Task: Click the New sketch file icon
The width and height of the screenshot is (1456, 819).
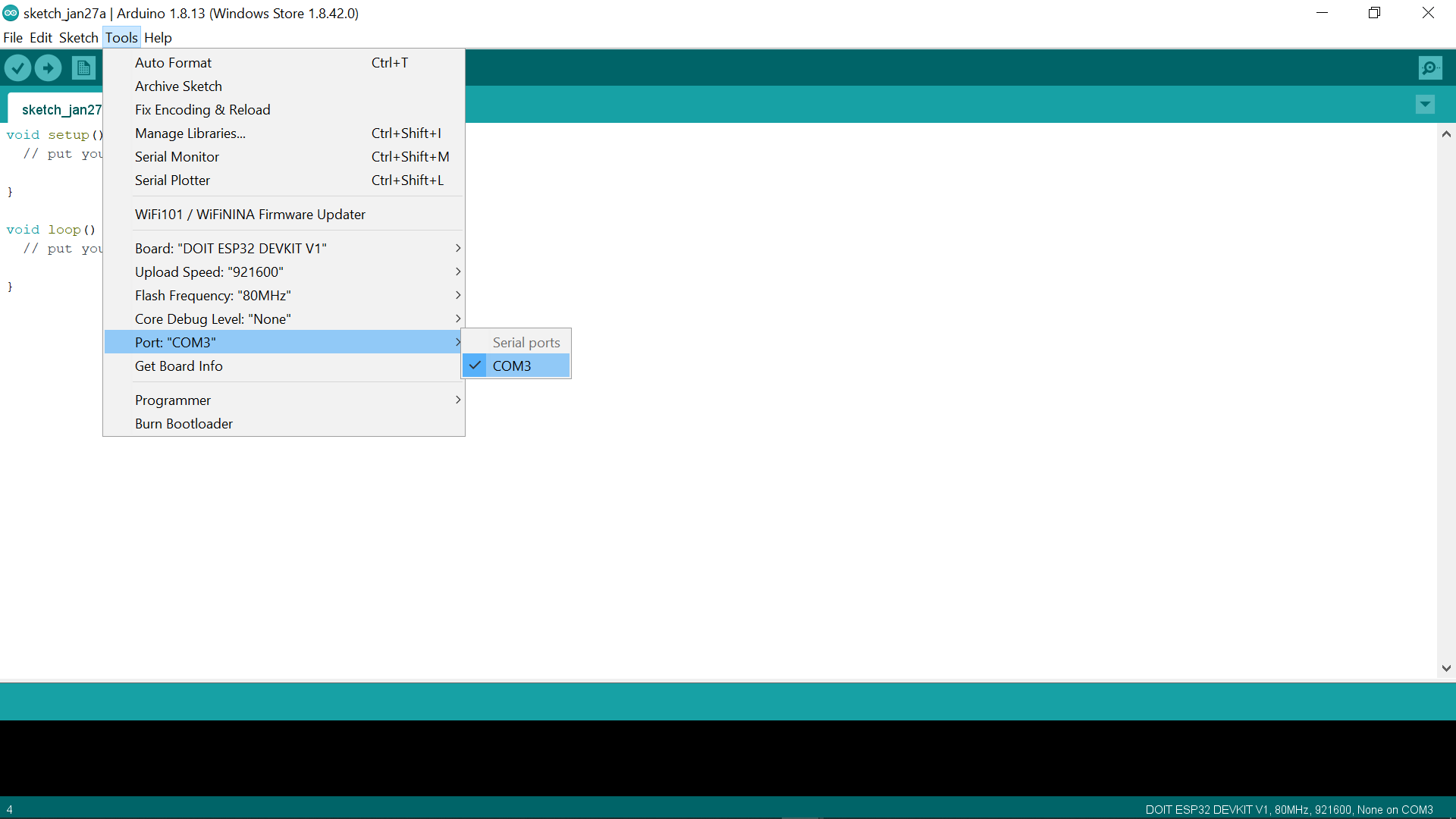Action: [83, 68]
